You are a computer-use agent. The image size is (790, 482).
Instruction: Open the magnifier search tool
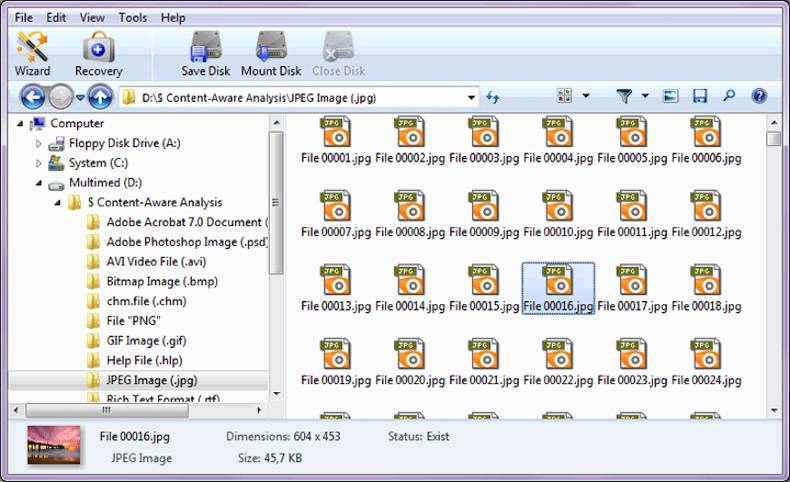click(x=729, y=96)
